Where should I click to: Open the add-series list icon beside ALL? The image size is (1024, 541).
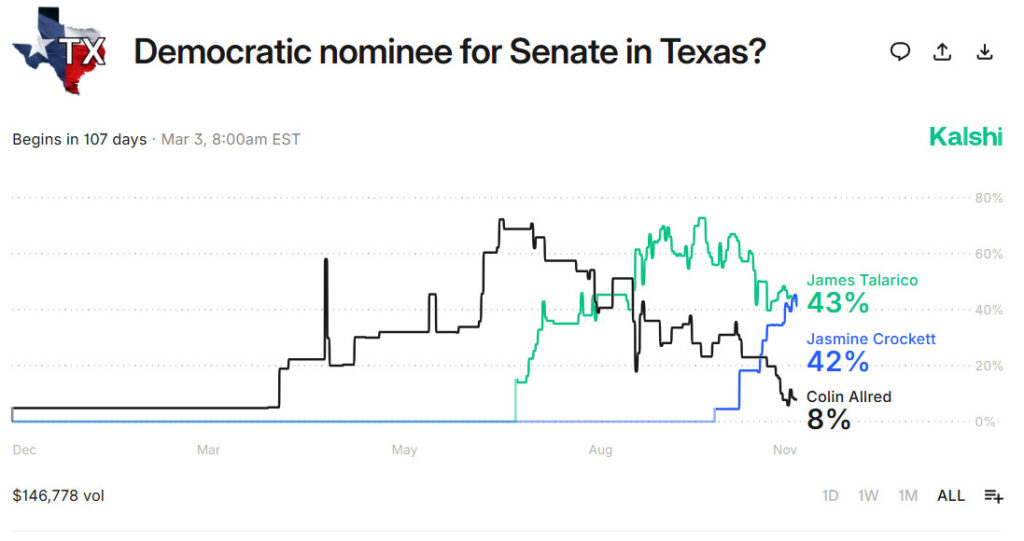pos(993,495)
